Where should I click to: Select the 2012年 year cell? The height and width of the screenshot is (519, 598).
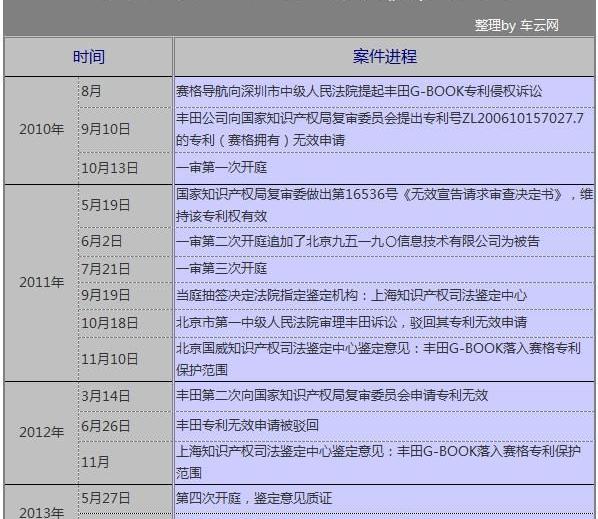41,432
